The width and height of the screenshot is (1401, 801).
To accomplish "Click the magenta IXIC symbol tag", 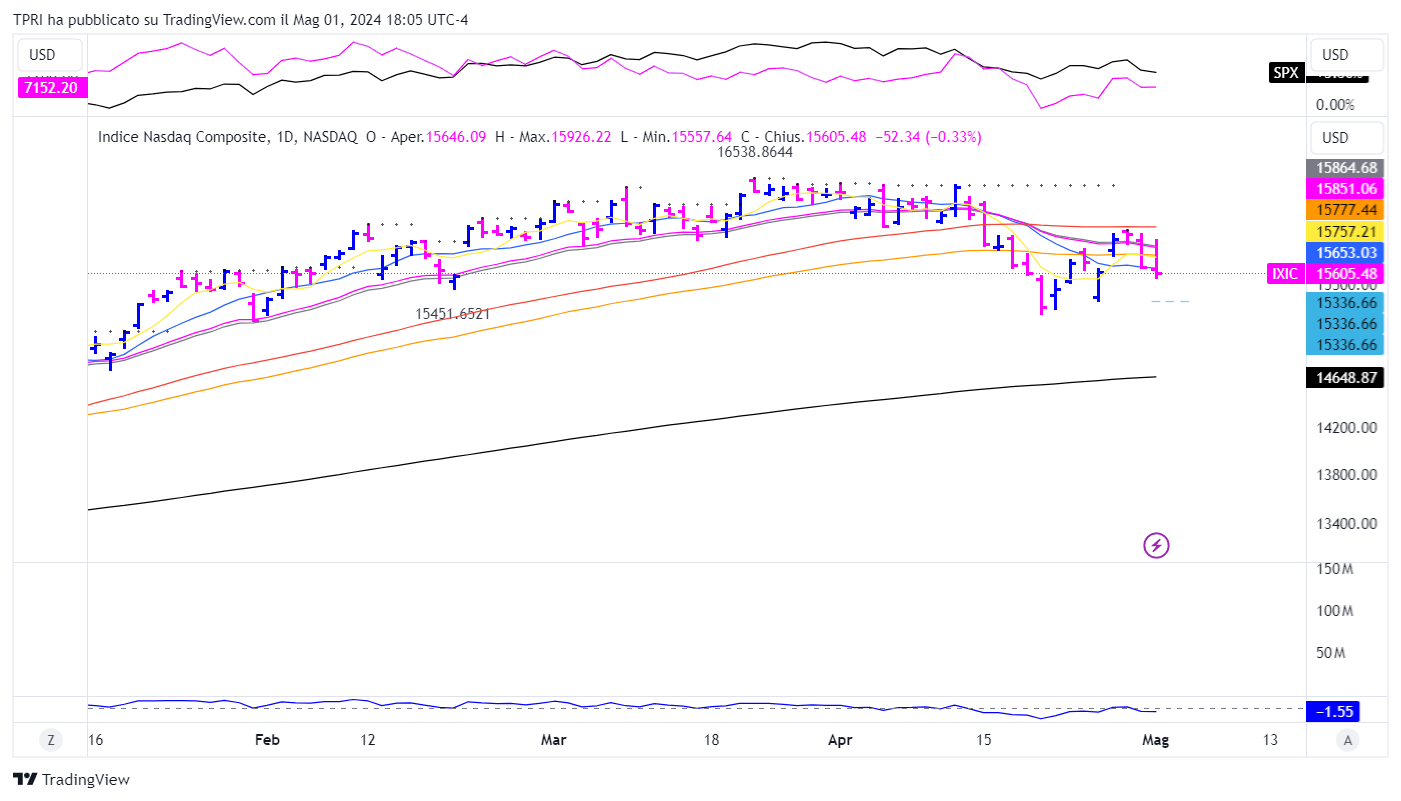I will [1285, 273].
